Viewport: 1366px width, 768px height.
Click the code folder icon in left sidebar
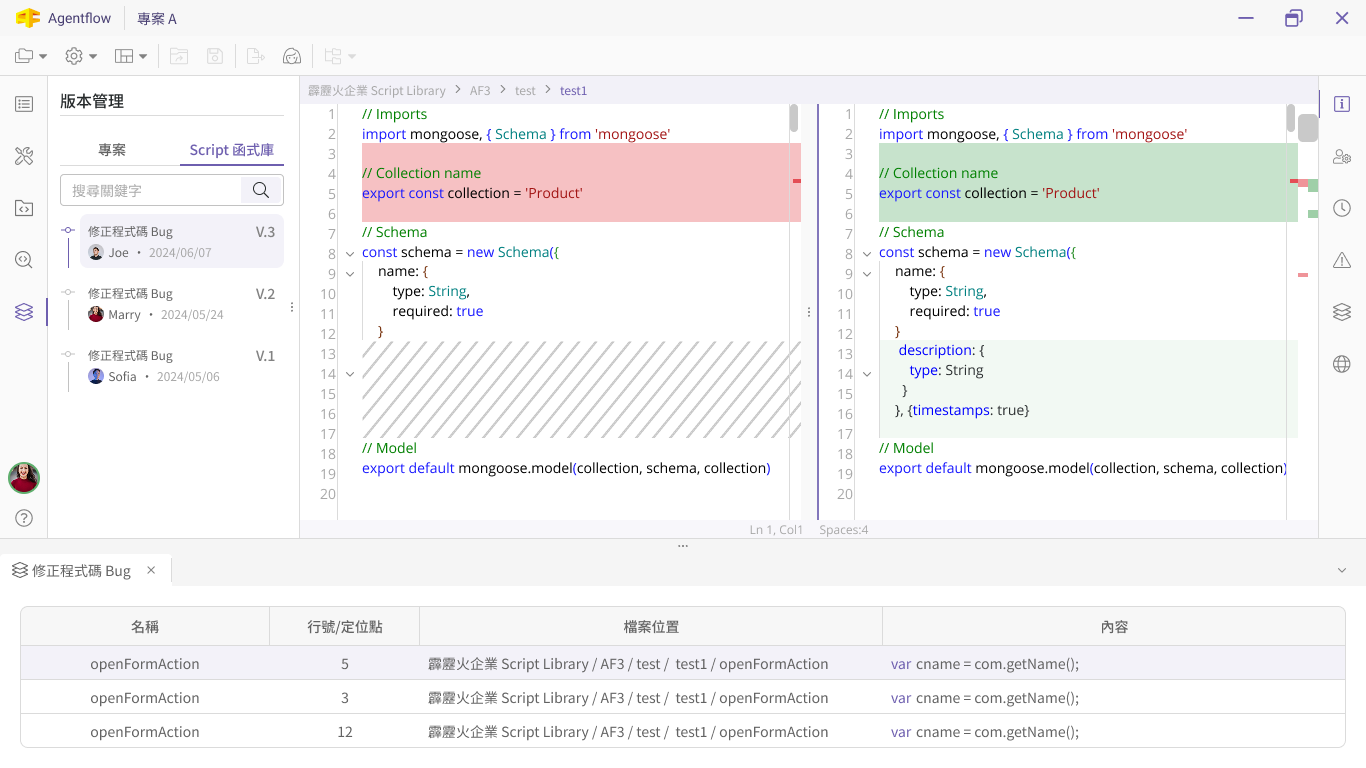tap(24, 208)
